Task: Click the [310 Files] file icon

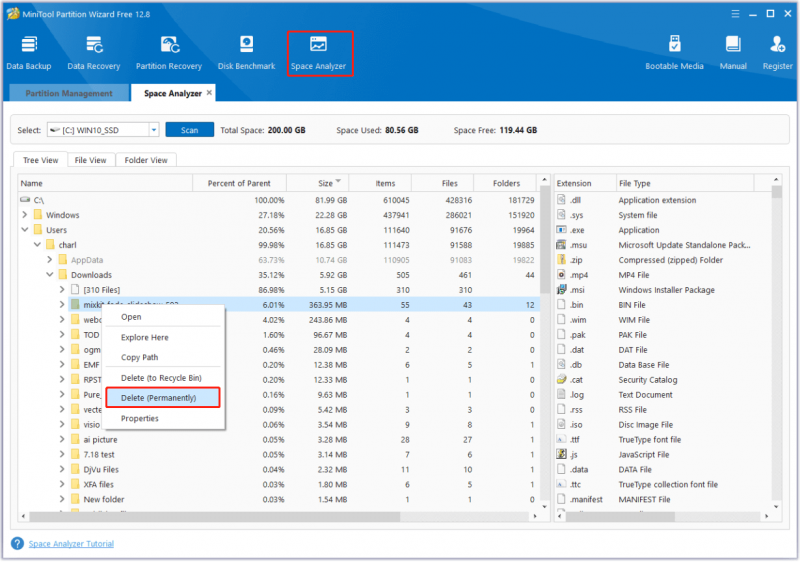Action: [x=75, y=290]
